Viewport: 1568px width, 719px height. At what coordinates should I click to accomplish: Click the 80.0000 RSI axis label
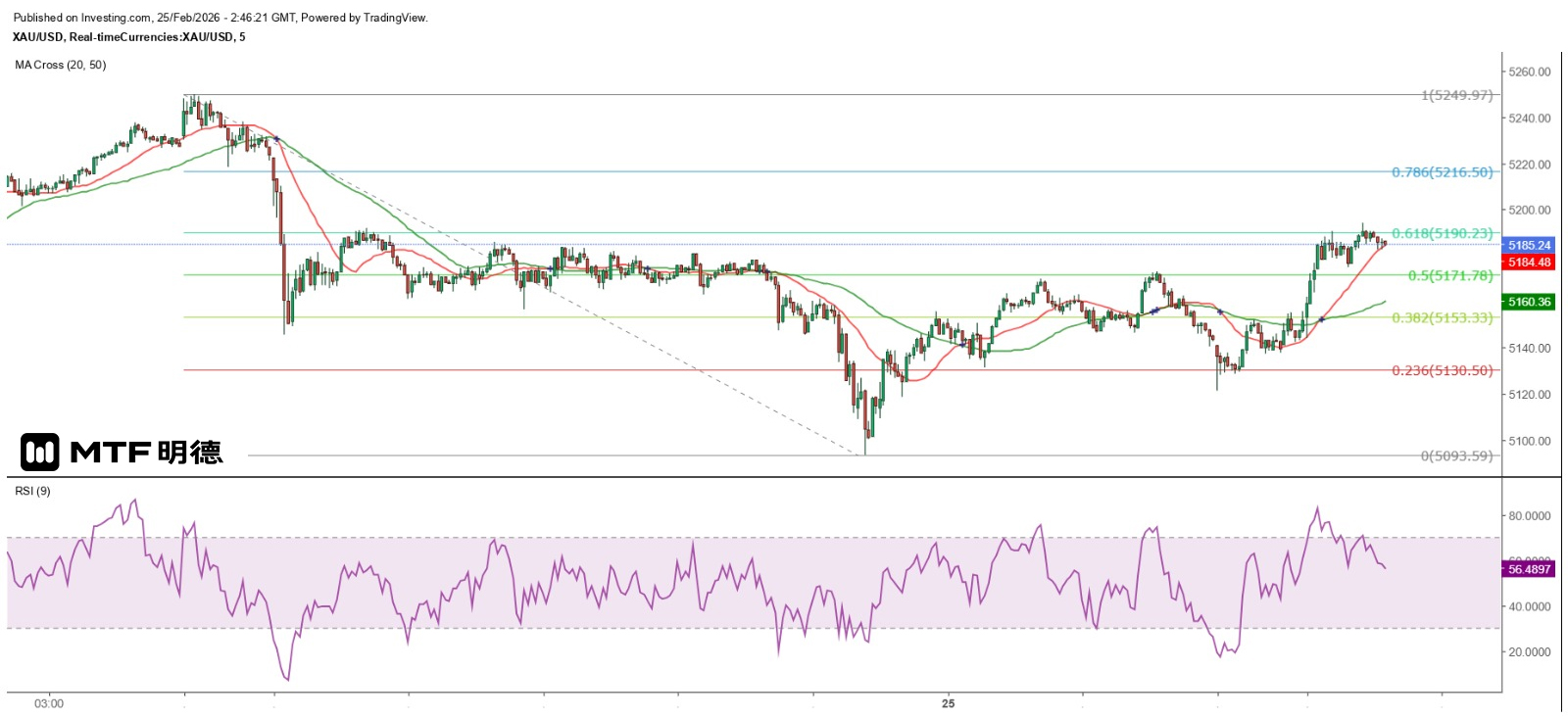point(1529,515)
